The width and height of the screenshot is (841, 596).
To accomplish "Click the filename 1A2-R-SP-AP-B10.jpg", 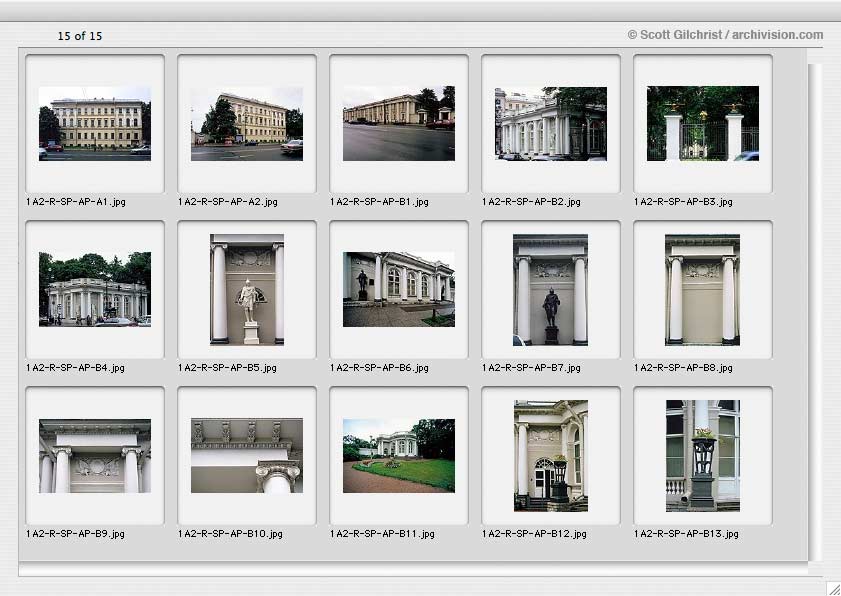I will click(230, 534).
